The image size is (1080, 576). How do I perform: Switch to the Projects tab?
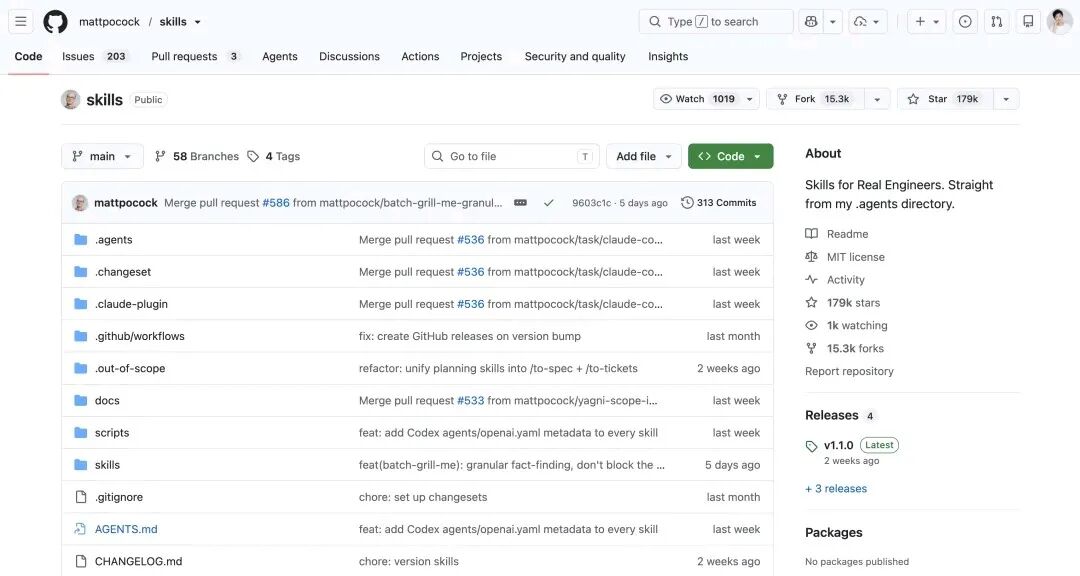tap(481, 56)
